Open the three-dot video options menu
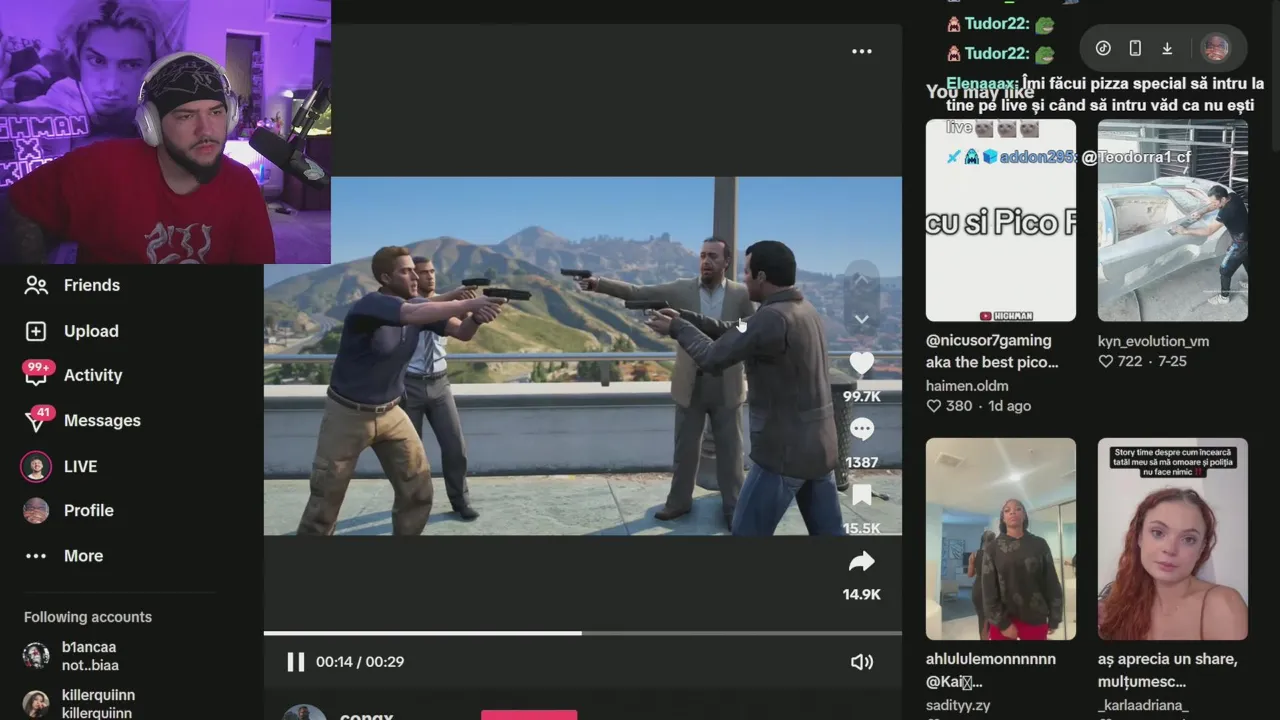 pos(861,51)
